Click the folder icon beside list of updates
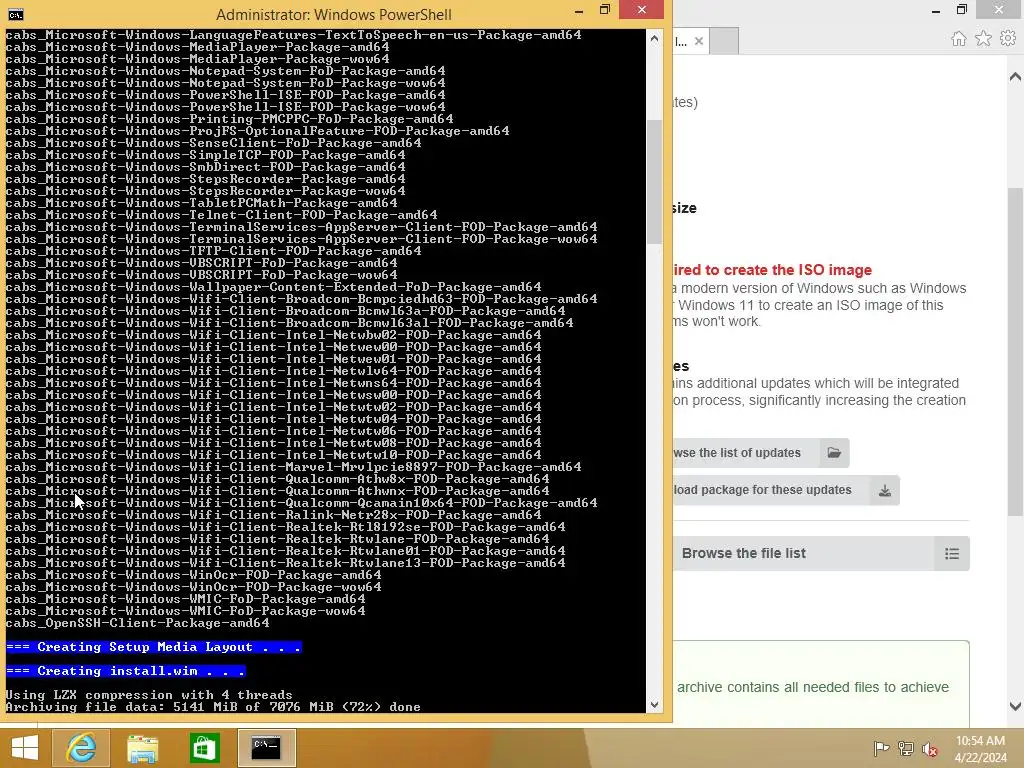Screen dimensions: 1024x768 (x=834, y=453)
